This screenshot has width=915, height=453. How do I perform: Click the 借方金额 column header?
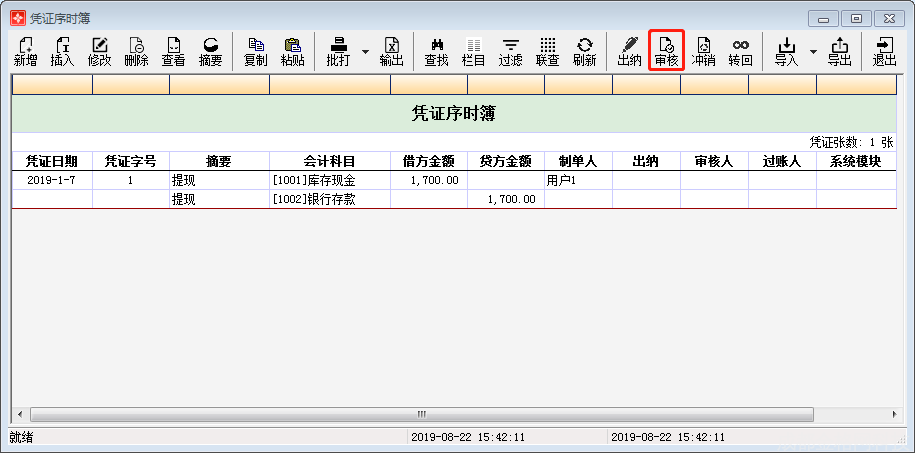pos(429,161)
